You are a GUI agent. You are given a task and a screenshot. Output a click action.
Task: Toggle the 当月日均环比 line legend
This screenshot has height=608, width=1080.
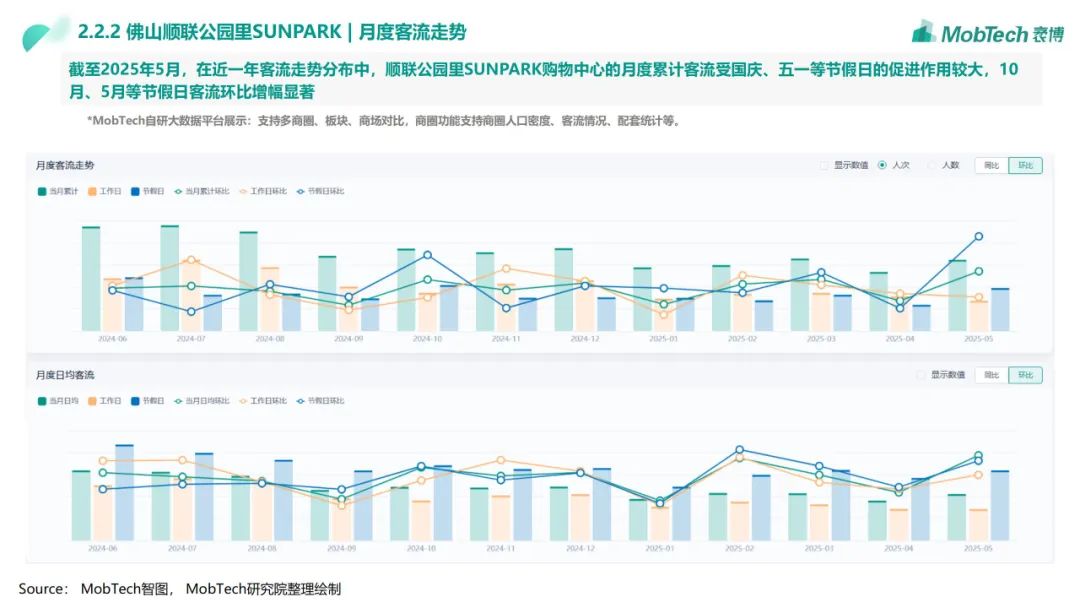pos(202,401)
